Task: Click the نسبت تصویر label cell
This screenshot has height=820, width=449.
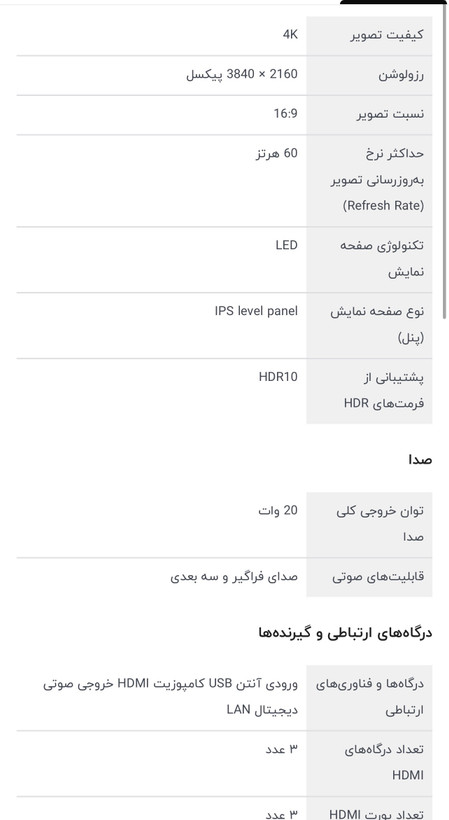Action: click(369, 115)
